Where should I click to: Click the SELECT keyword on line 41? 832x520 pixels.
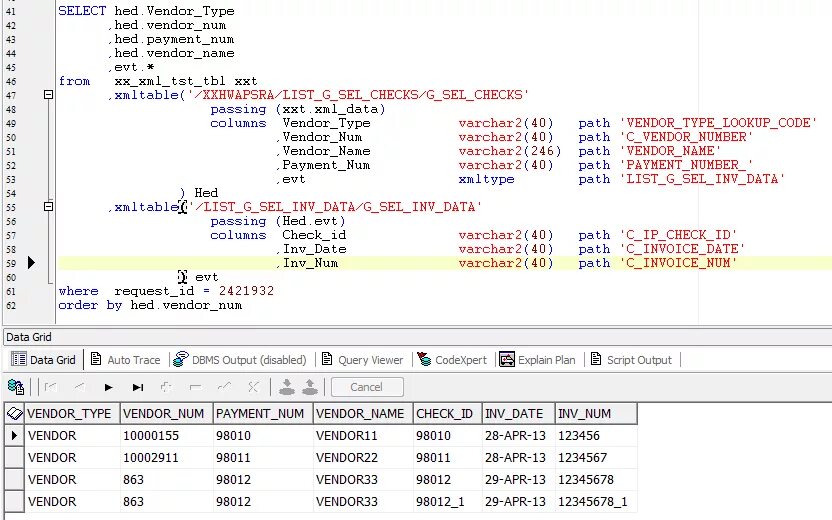click(82, 11)
